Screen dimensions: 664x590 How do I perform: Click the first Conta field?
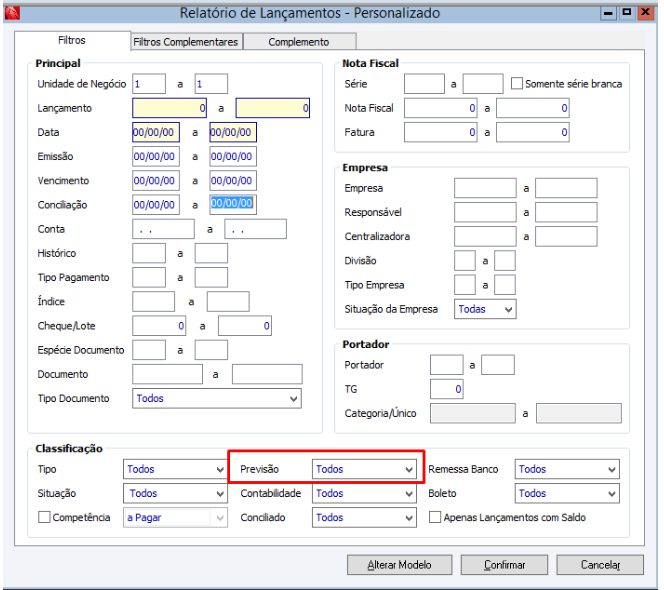pos(163,229)
